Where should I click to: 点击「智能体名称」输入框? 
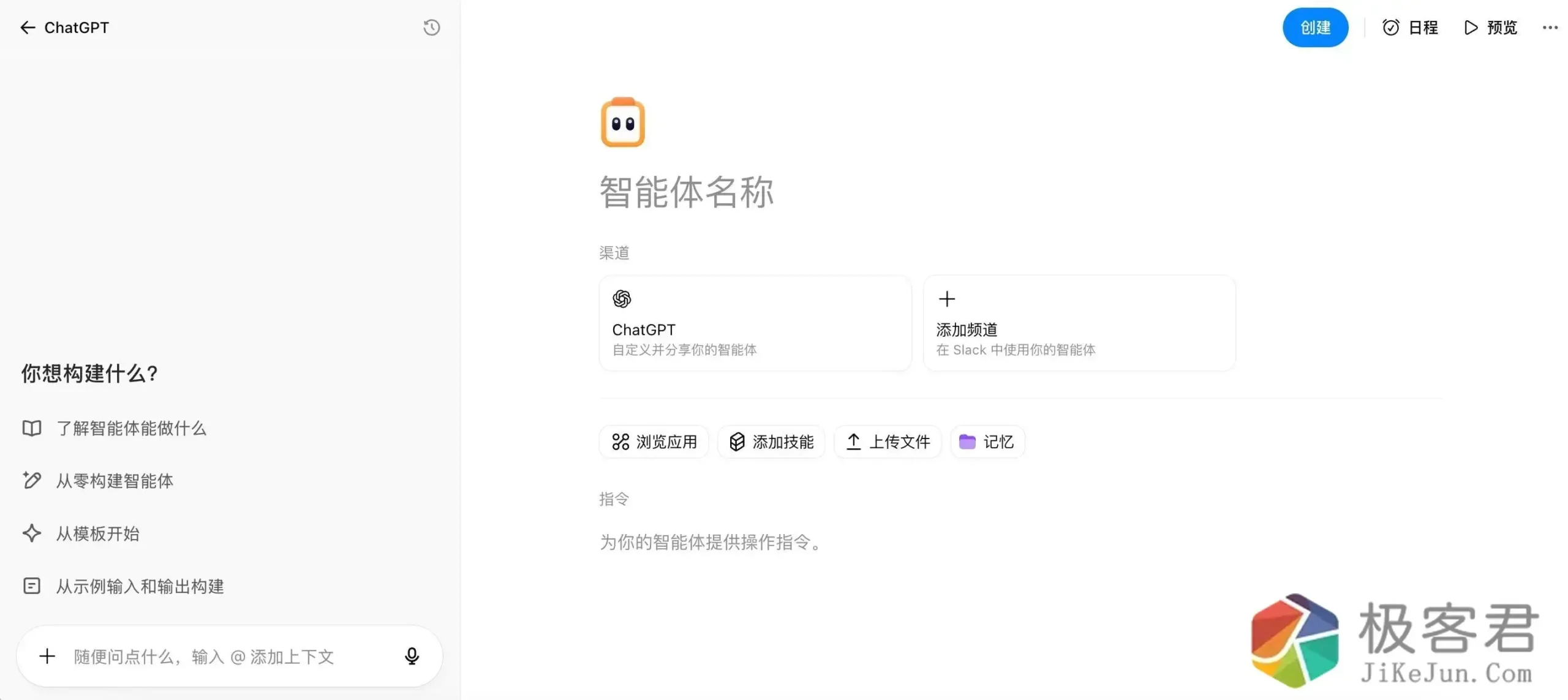click(x=686, y=192)
